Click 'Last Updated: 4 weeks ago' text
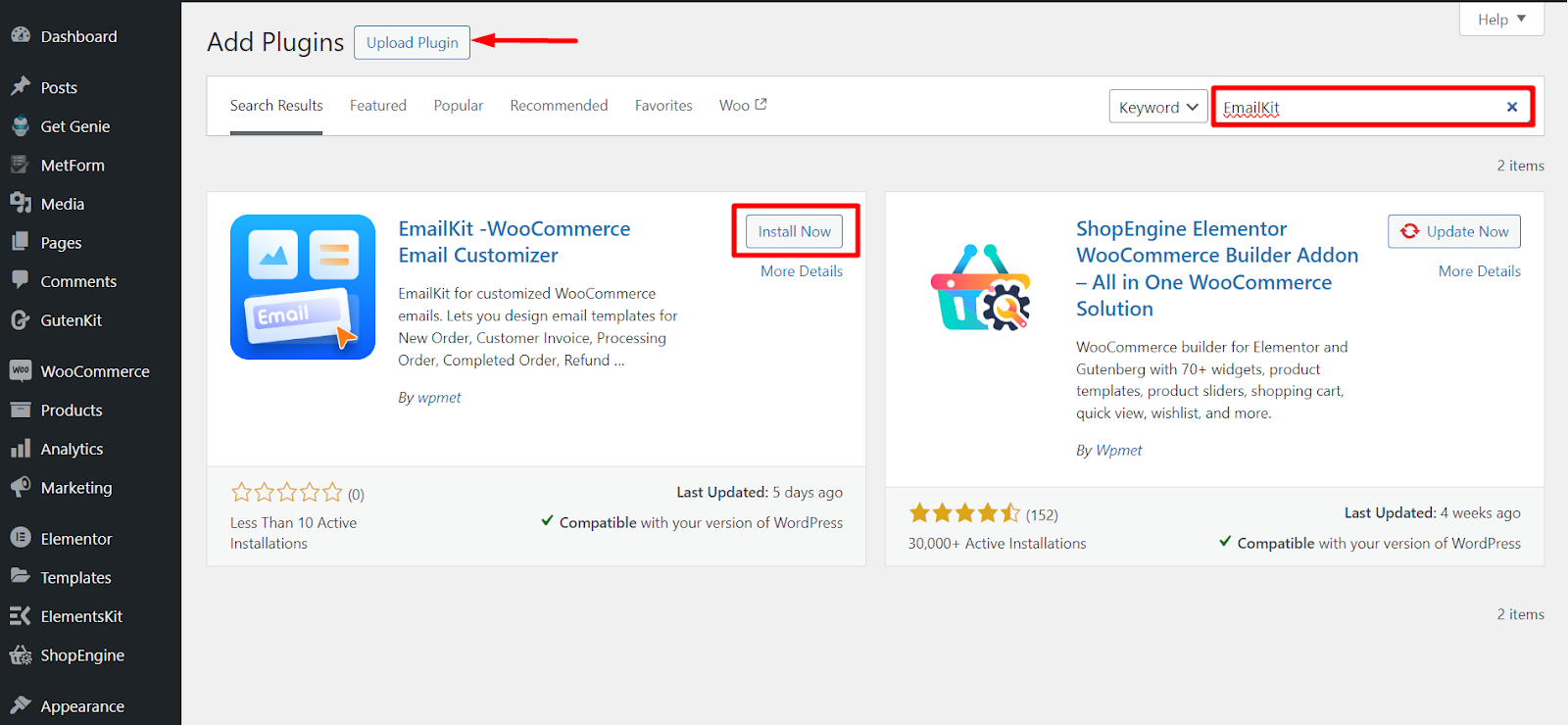The height and width of the screenshot is (725, 1568). pyautogui.click(x=1433, y=513)
